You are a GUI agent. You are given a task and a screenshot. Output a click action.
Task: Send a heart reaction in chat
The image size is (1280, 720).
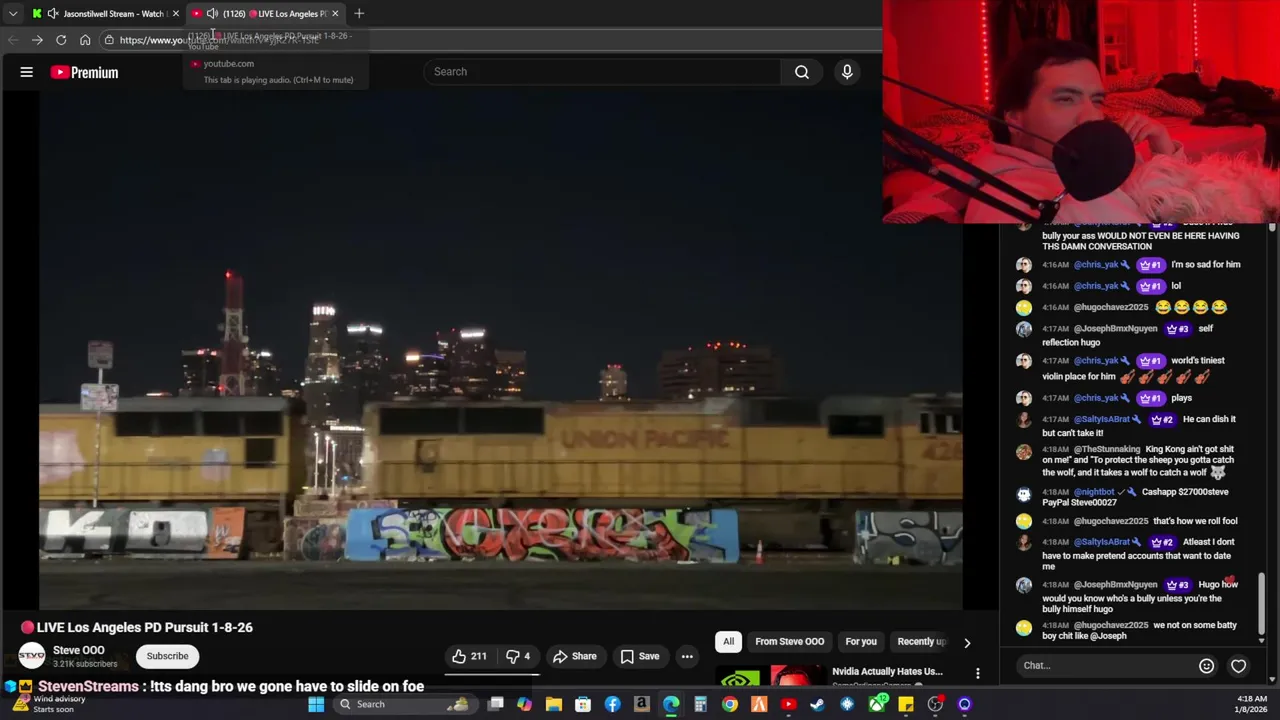[x=1238, y=666]
